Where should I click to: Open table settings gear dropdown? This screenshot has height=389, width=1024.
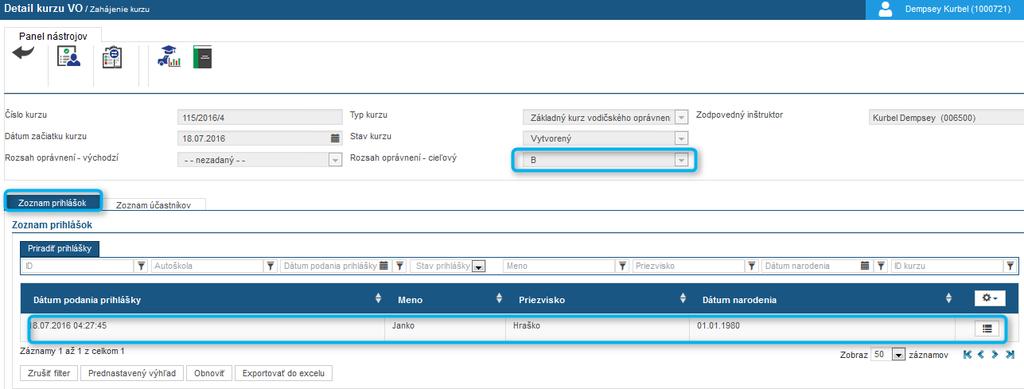(990, 298)
